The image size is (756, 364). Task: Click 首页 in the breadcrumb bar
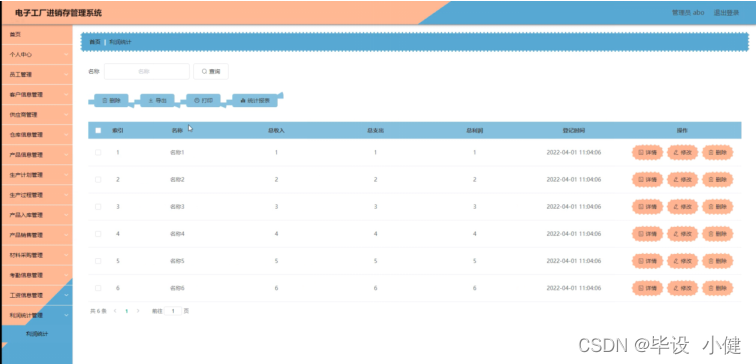(x=95, y=42)
